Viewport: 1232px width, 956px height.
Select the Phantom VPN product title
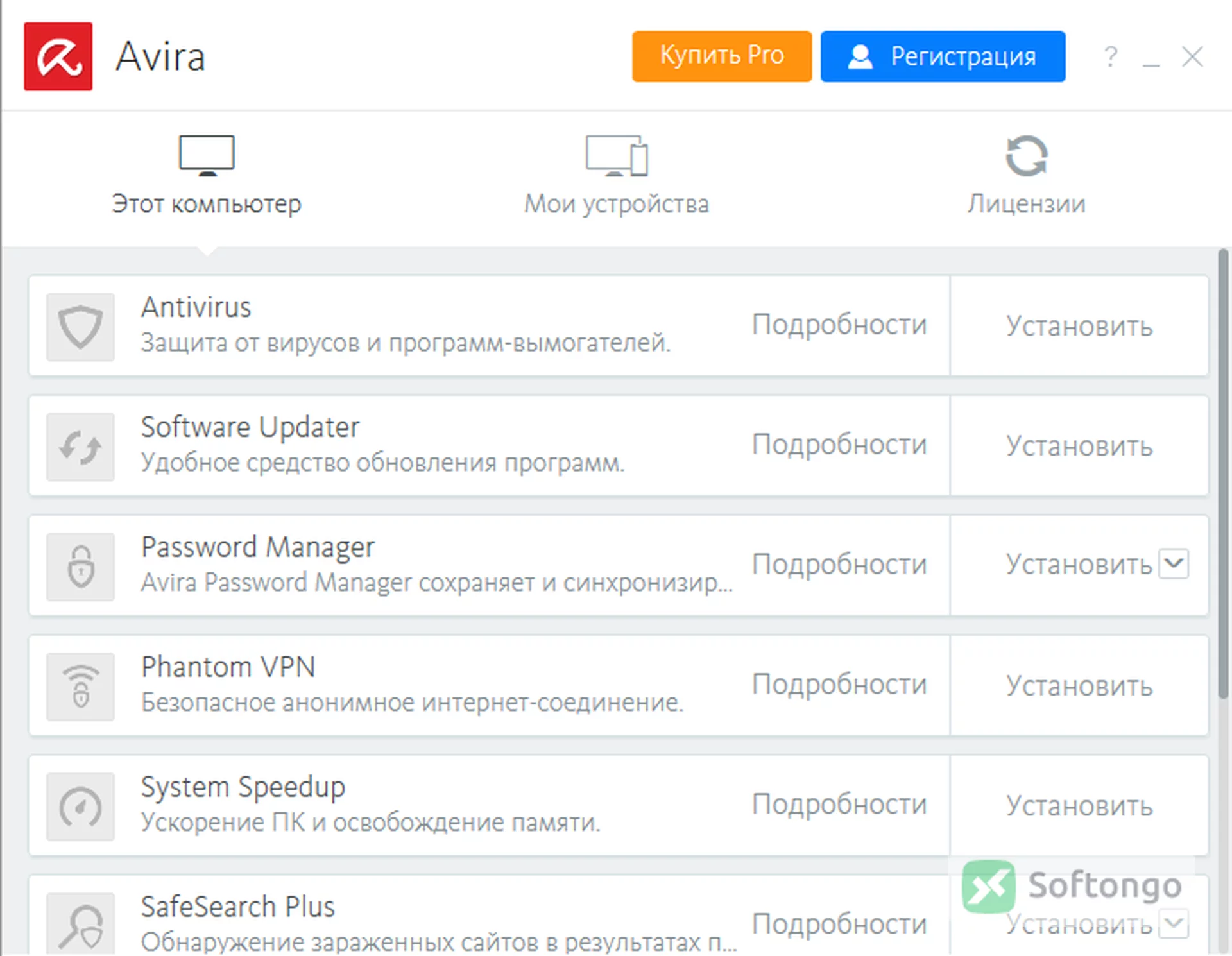click(228, 667)
